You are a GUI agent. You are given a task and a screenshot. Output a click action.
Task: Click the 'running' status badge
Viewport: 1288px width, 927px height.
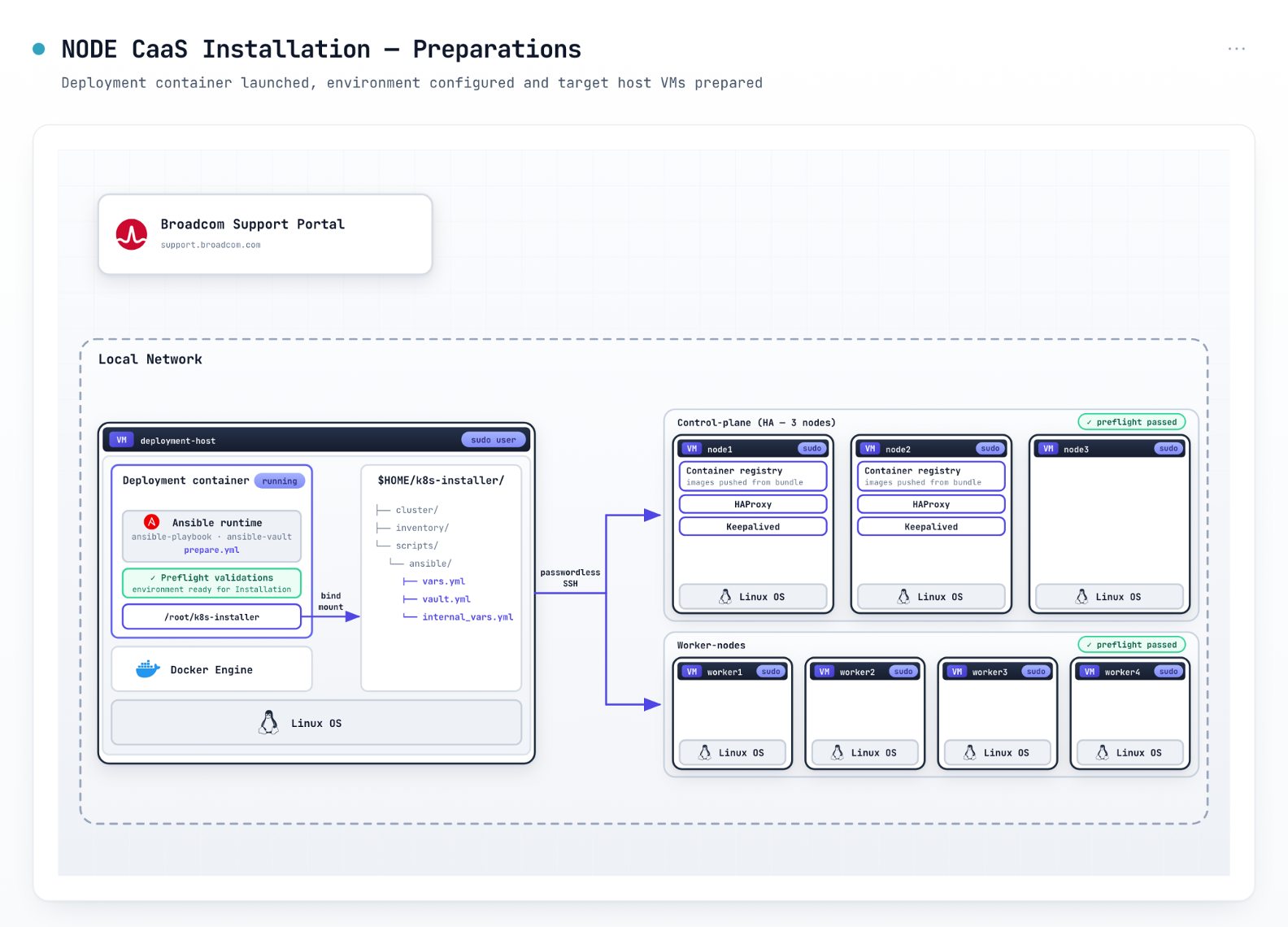tap(280, 481)
